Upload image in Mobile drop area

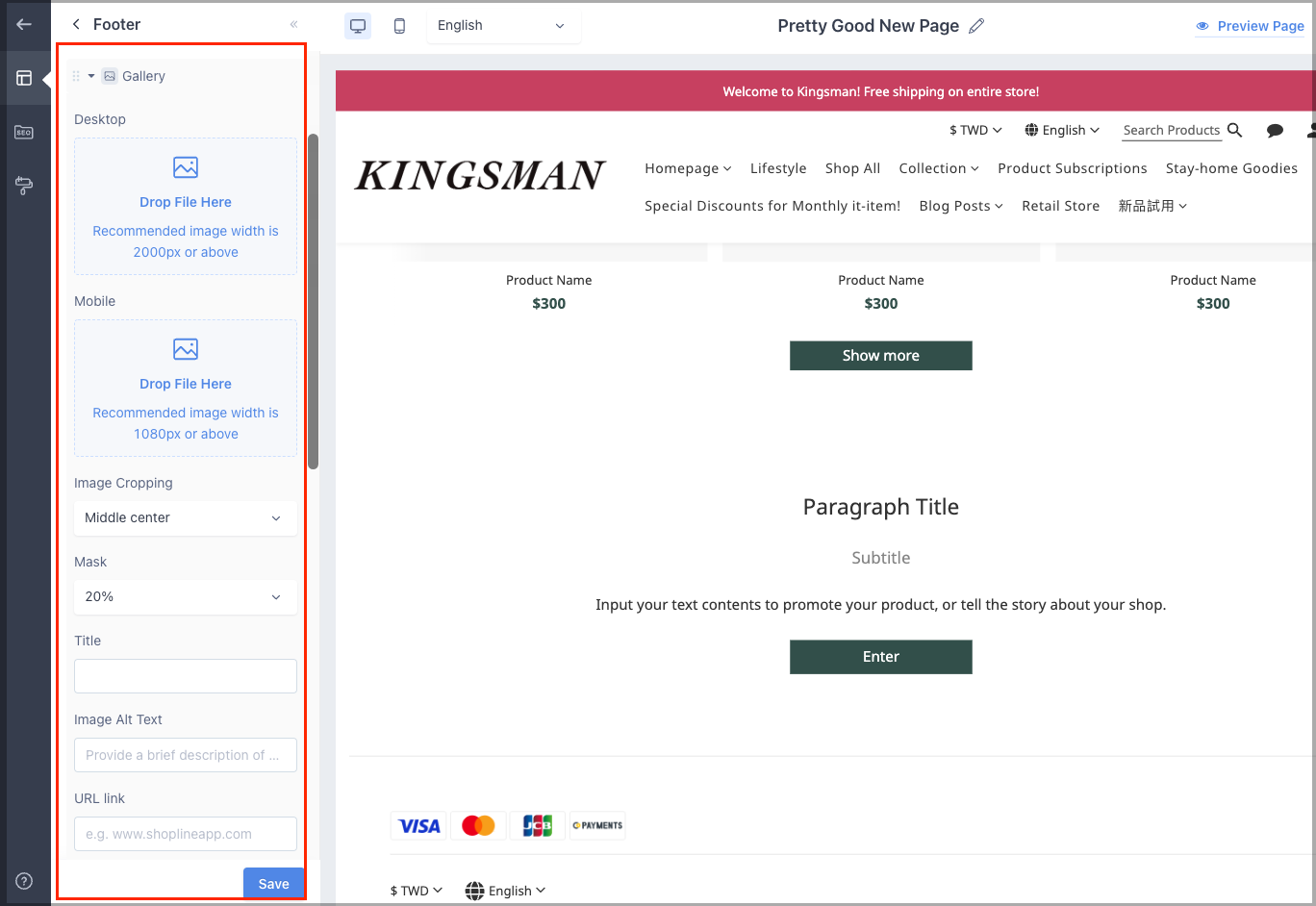click(186, 389)
